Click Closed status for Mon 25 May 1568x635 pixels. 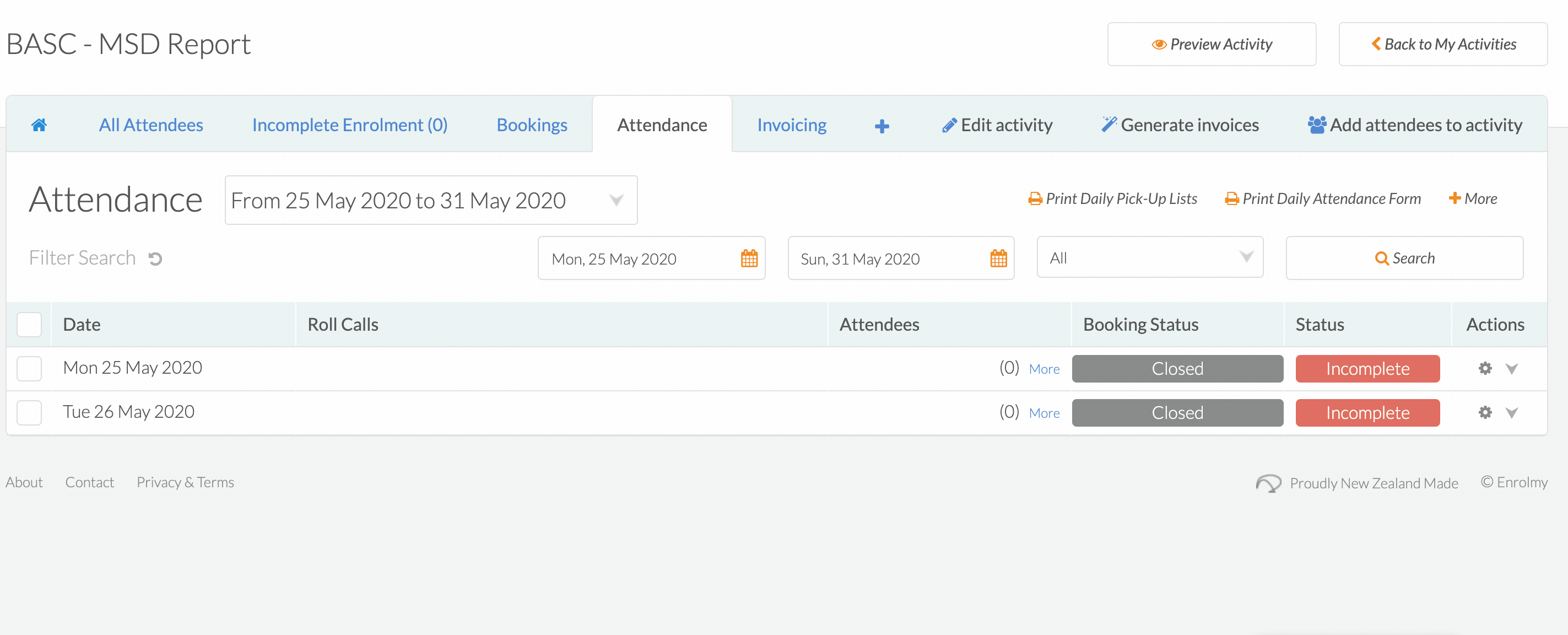point(1177,368)
